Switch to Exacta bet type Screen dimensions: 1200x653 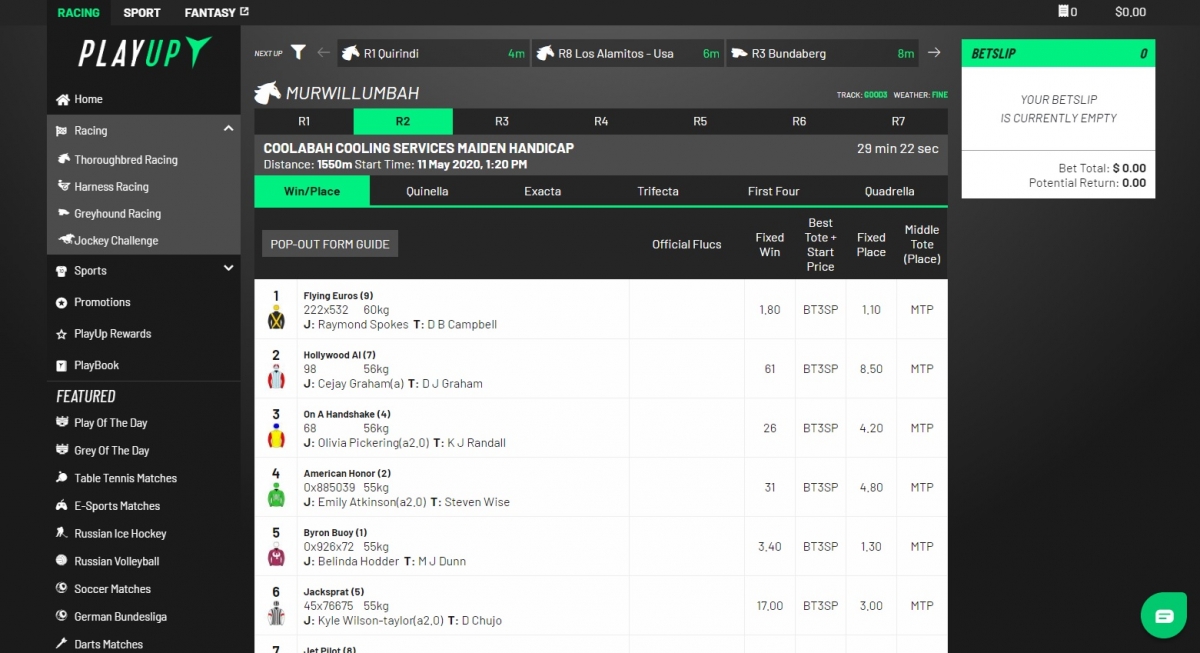543,191
